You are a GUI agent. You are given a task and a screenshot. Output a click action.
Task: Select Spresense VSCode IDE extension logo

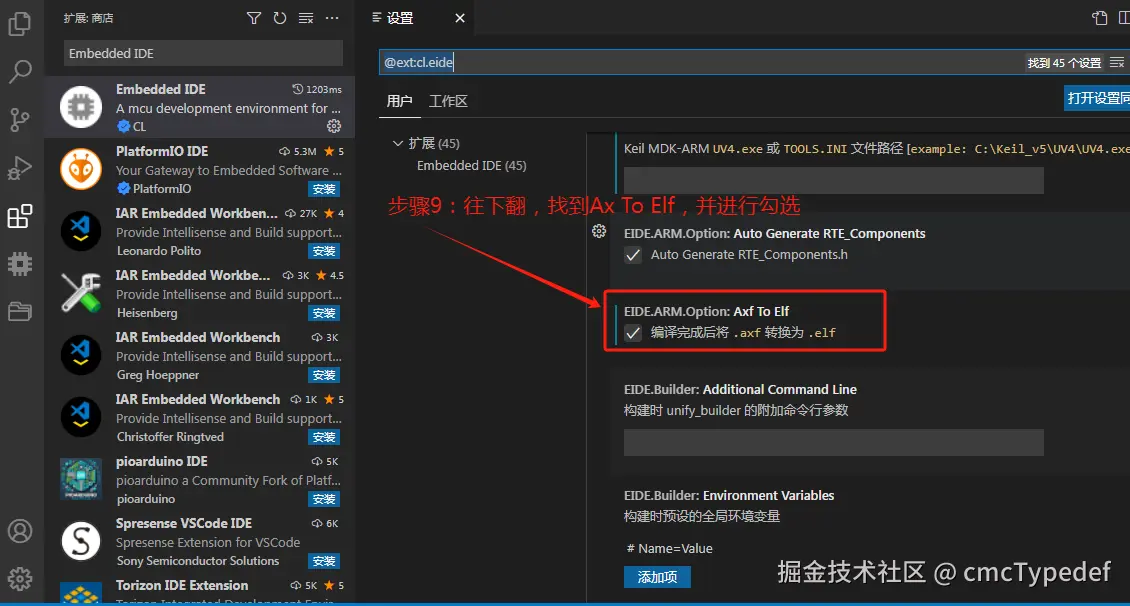(81, 541)
